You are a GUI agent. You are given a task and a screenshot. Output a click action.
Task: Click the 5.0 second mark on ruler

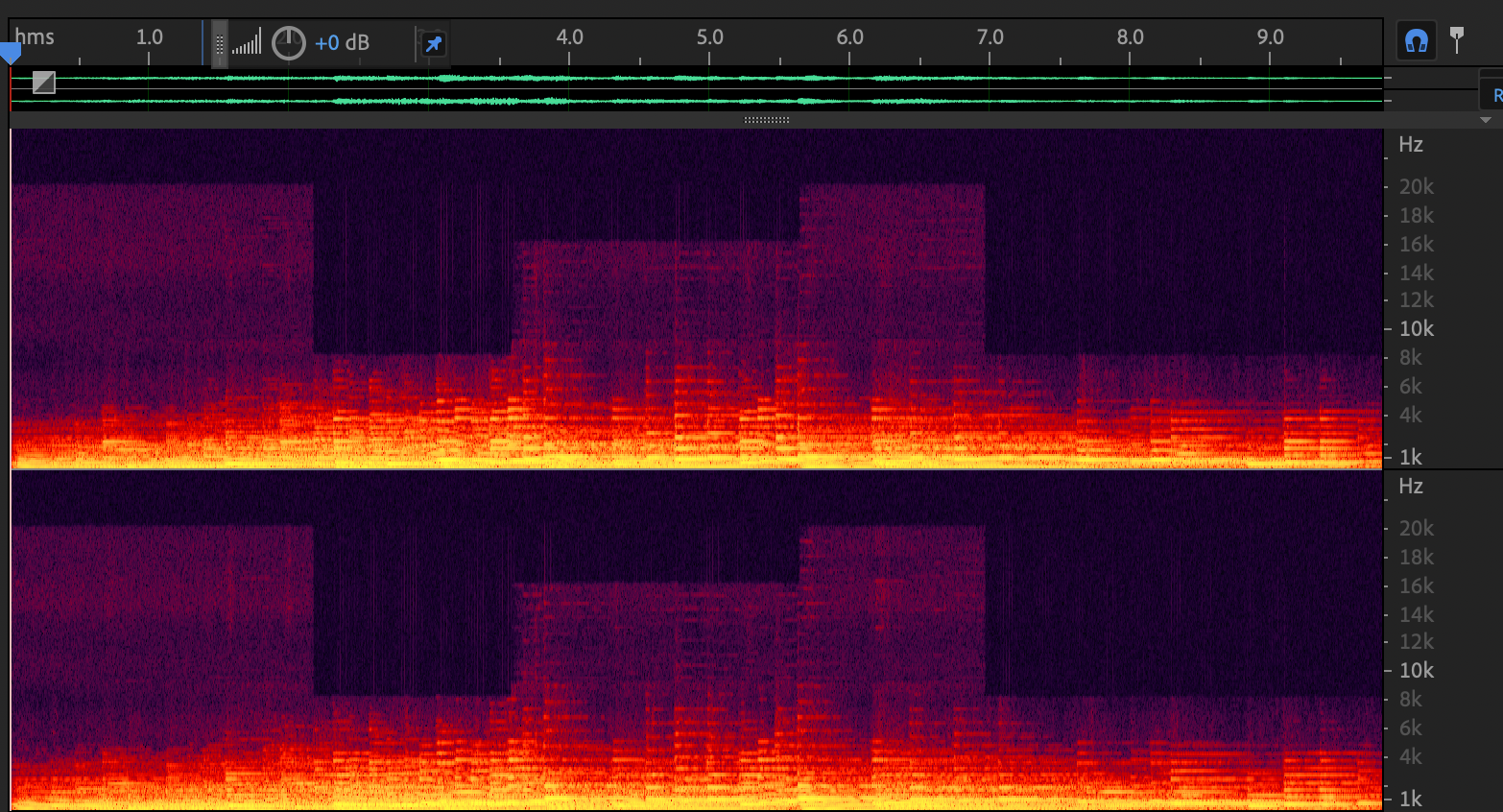pos(709,37)
